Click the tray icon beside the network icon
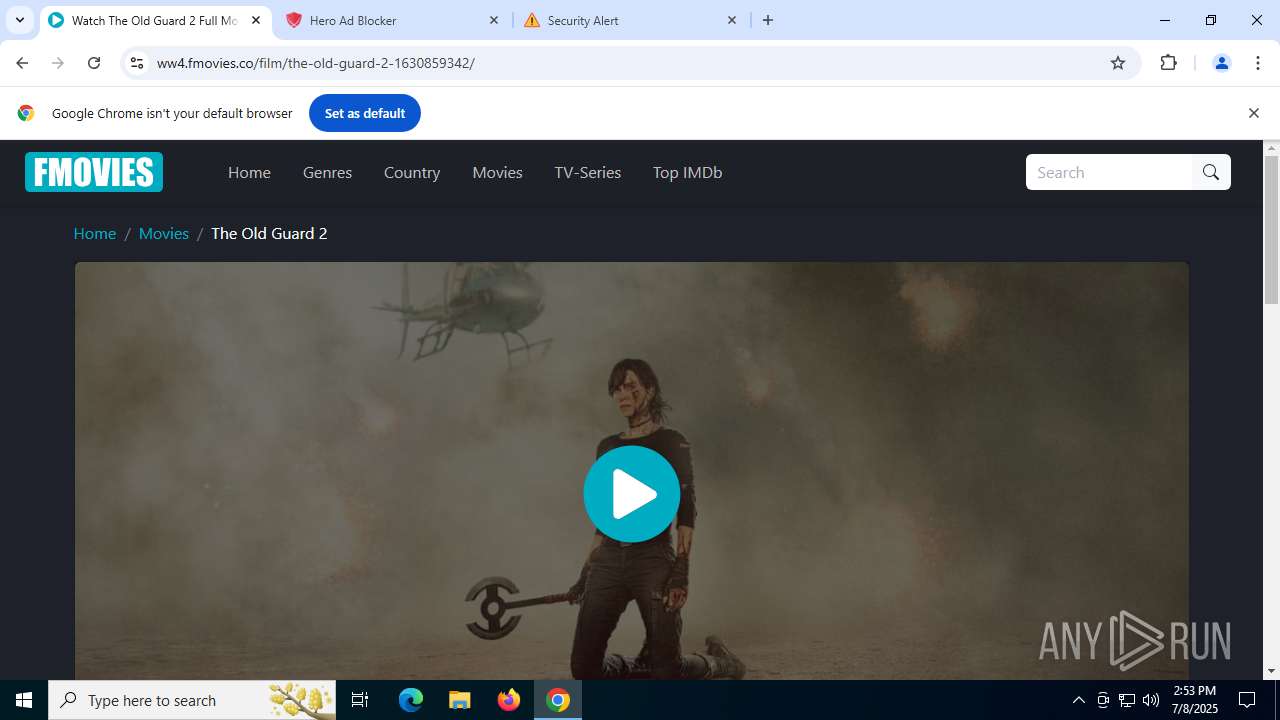This screenshot has height=720, width=1280. 1103,700
